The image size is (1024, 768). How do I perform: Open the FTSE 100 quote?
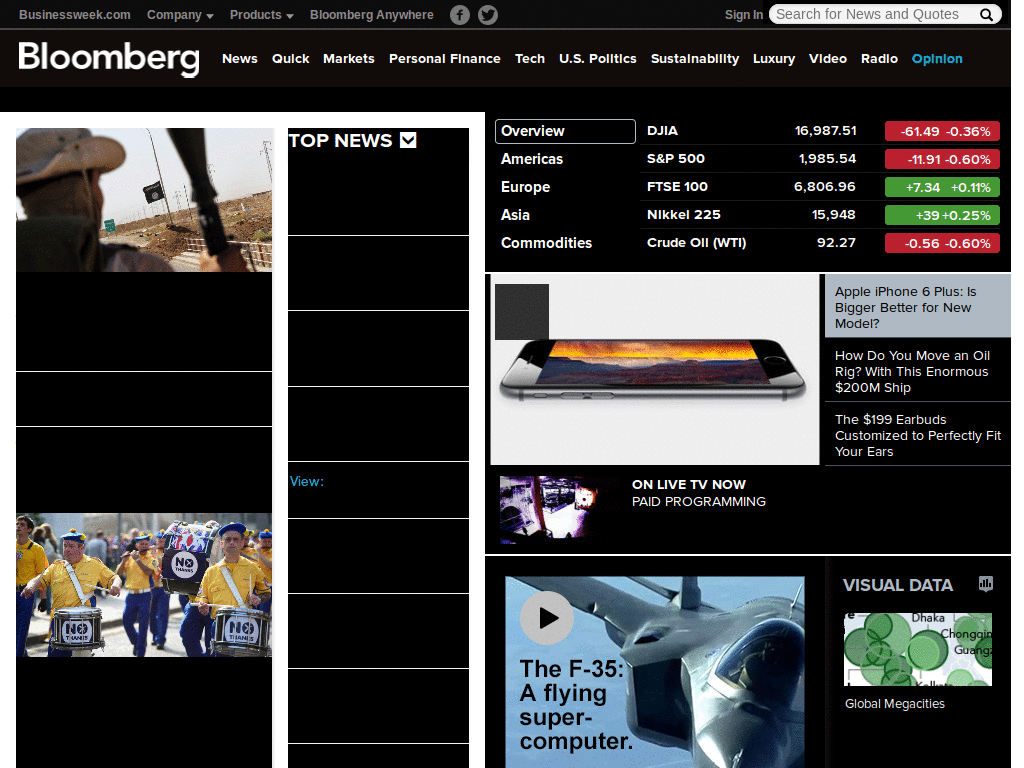pos(677,187)
